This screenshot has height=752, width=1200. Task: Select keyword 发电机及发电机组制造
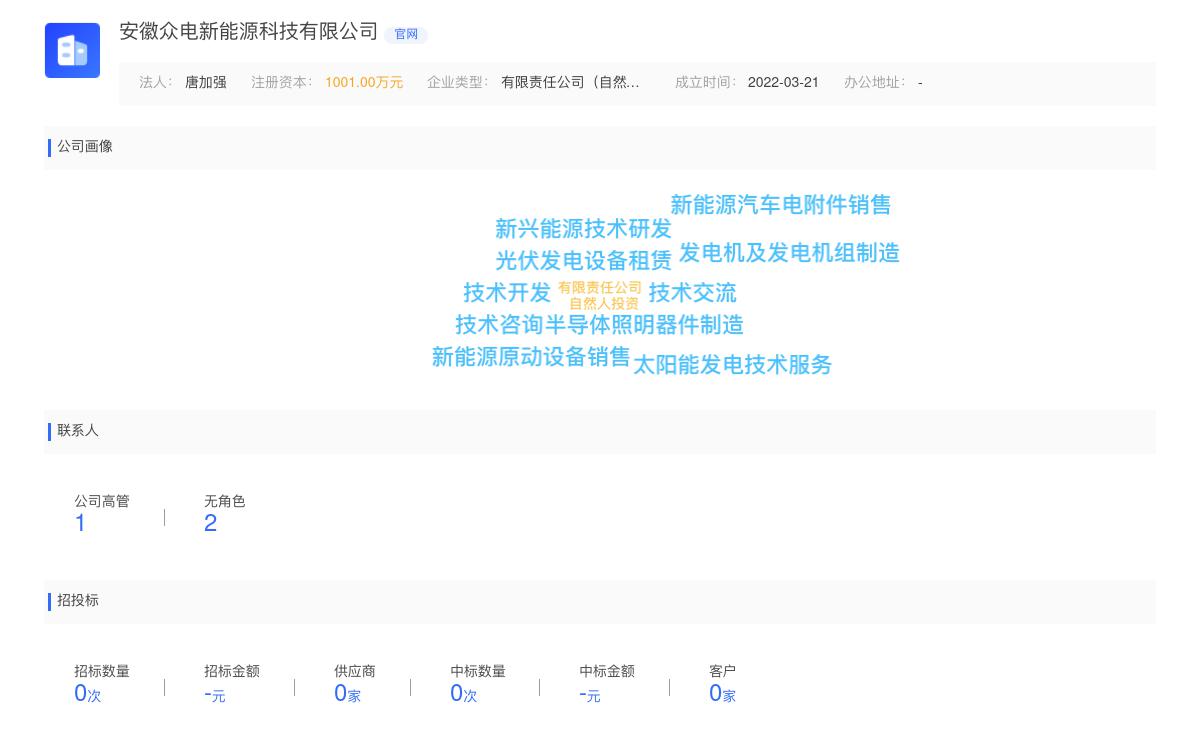coord(789,253)
